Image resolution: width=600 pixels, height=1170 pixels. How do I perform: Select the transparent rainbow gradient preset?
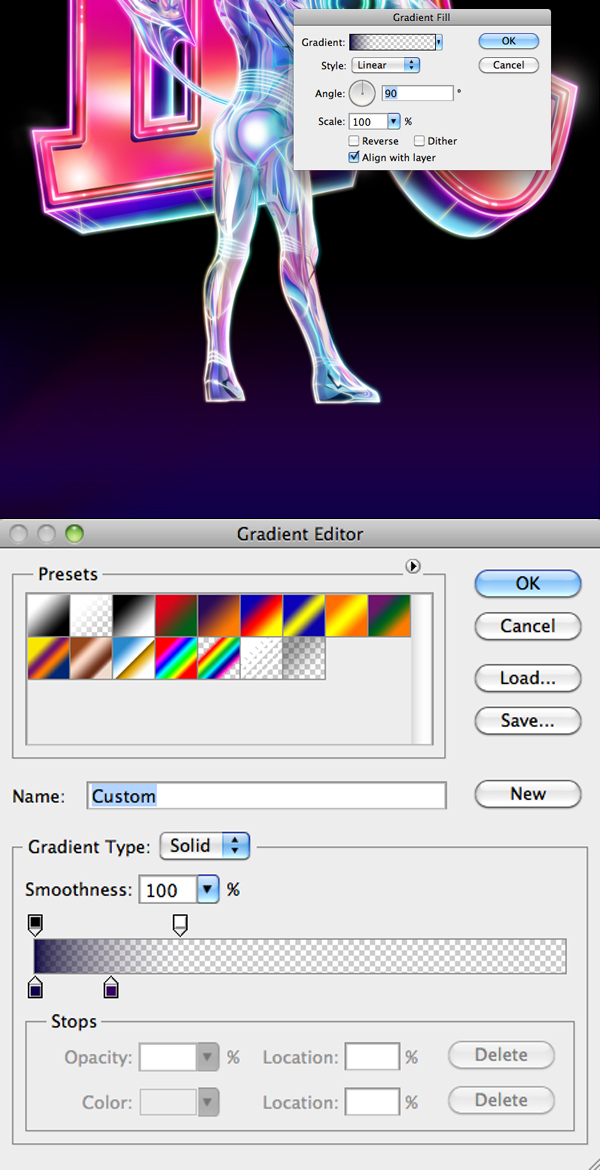click(x=219, y=658)
